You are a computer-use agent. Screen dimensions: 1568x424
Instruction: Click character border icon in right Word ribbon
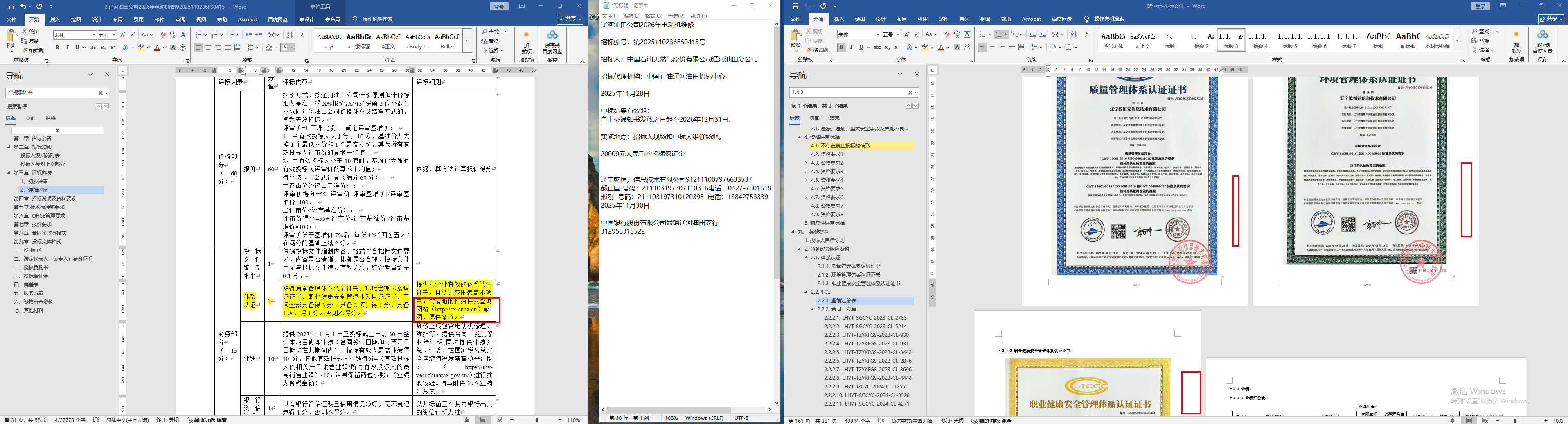click(x=967, y=34)
